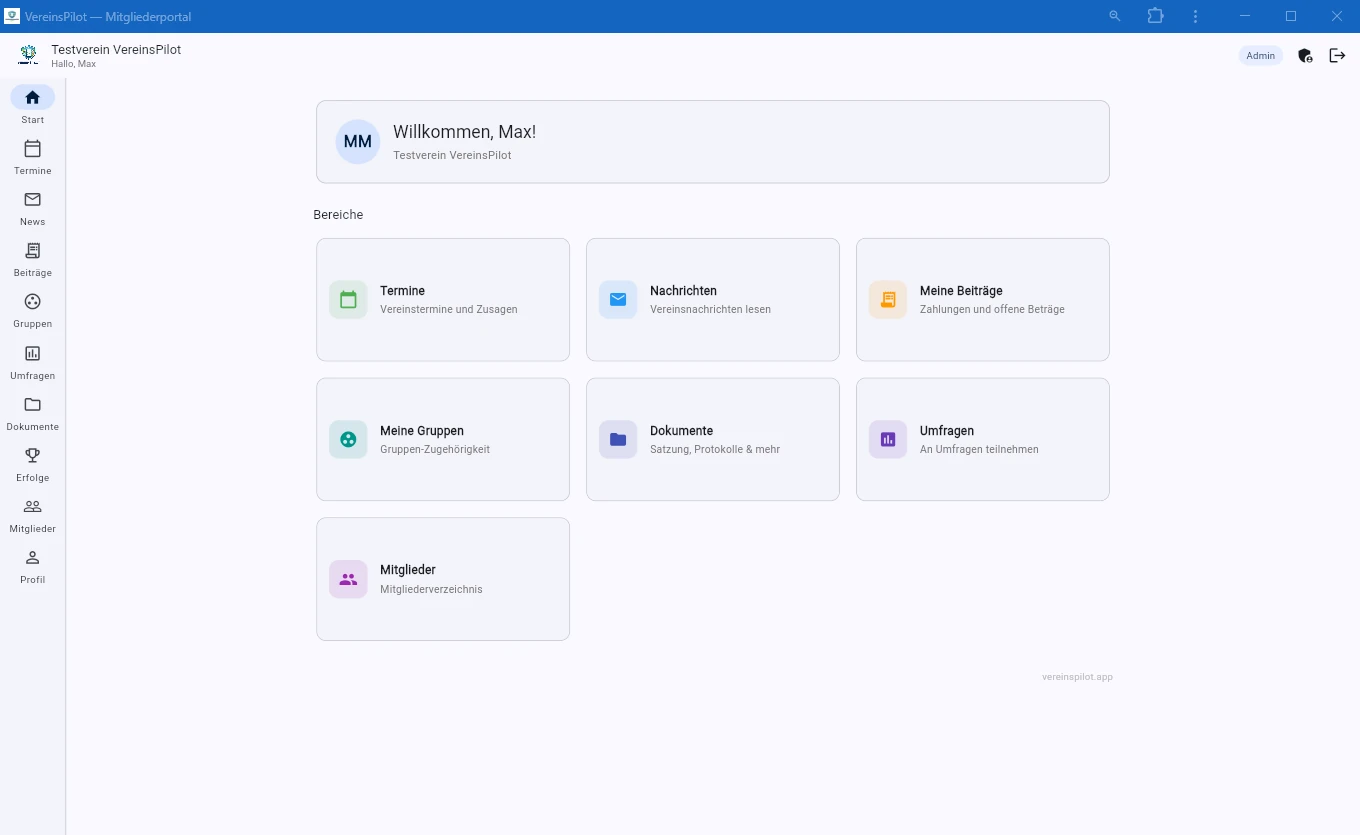Click the shield account icon near Admin
Screen dimensions: 1360x835
pos(1305,56)
